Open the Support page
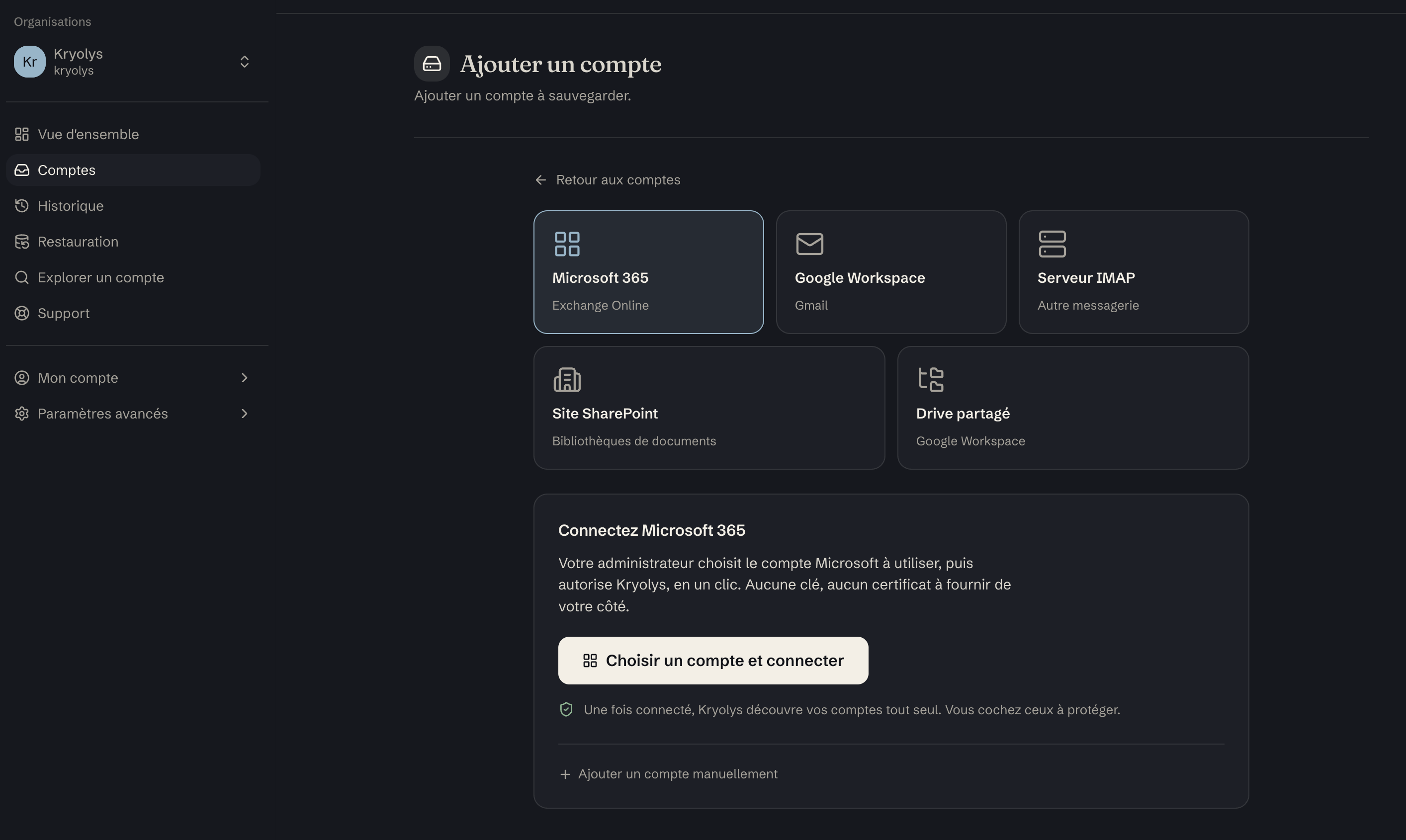Viewport: 1406px width, 840px height. pos(133,313)
